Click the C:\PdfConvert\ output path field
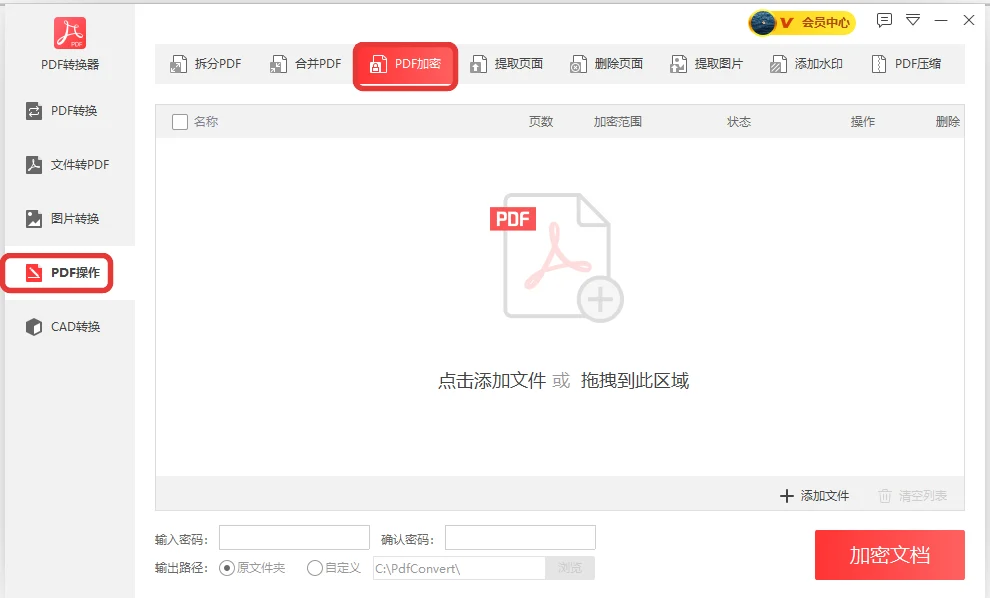990x598 pixels. click(459, 568)
